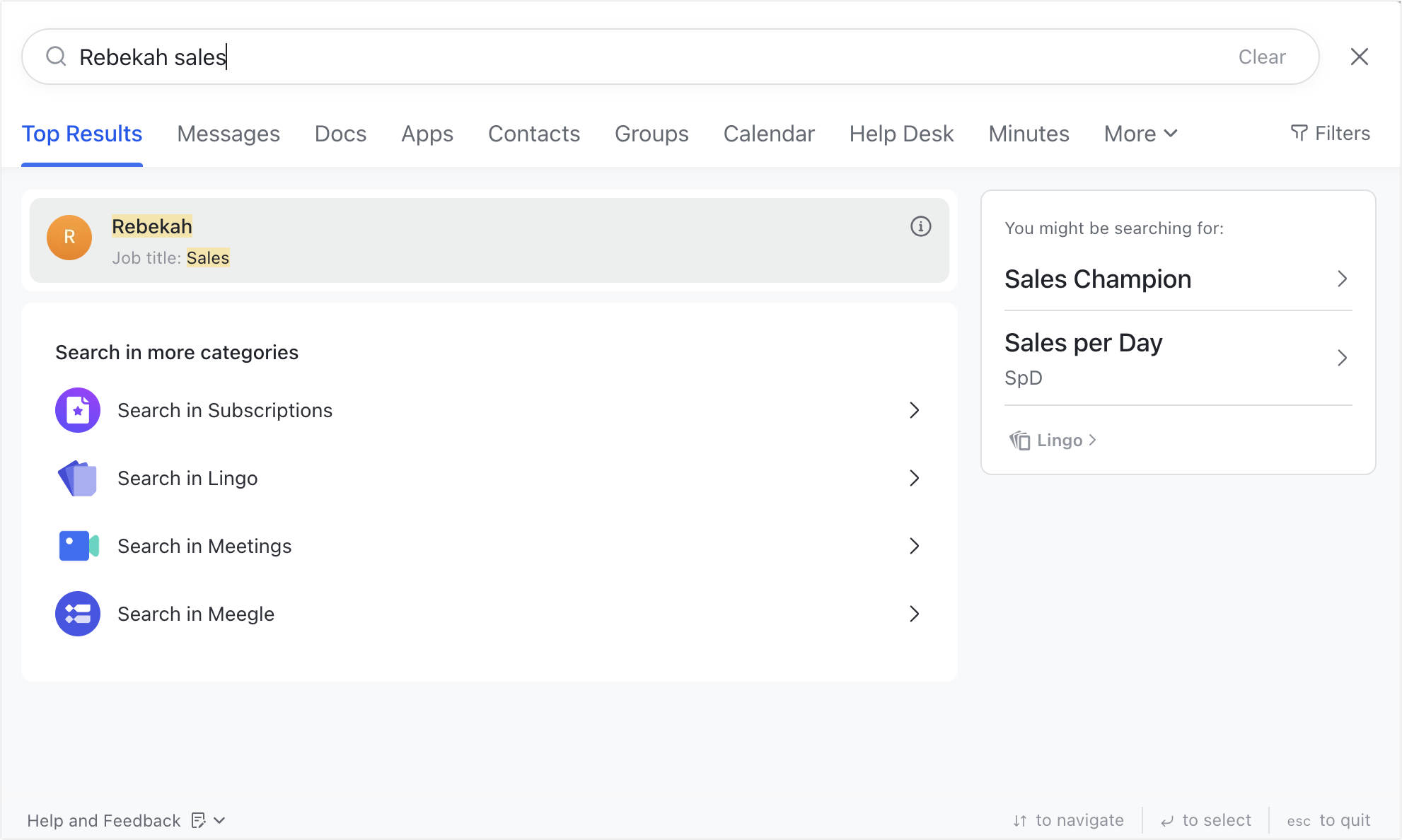The image size is (1402, 840).
Task: Open Search in Meetings arrow
Action: pyautogui.click(x=914, y=546)
